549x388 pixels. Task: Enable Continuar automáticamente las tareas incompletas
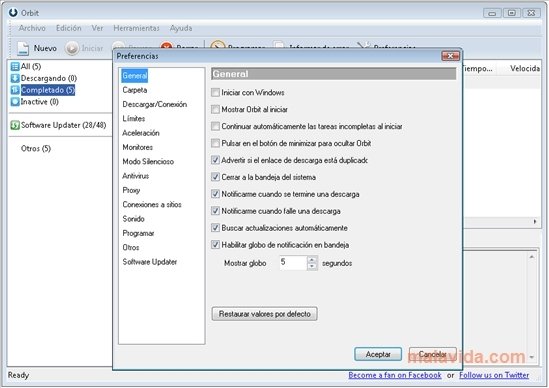pyautogui.click(x=215, y=126)
